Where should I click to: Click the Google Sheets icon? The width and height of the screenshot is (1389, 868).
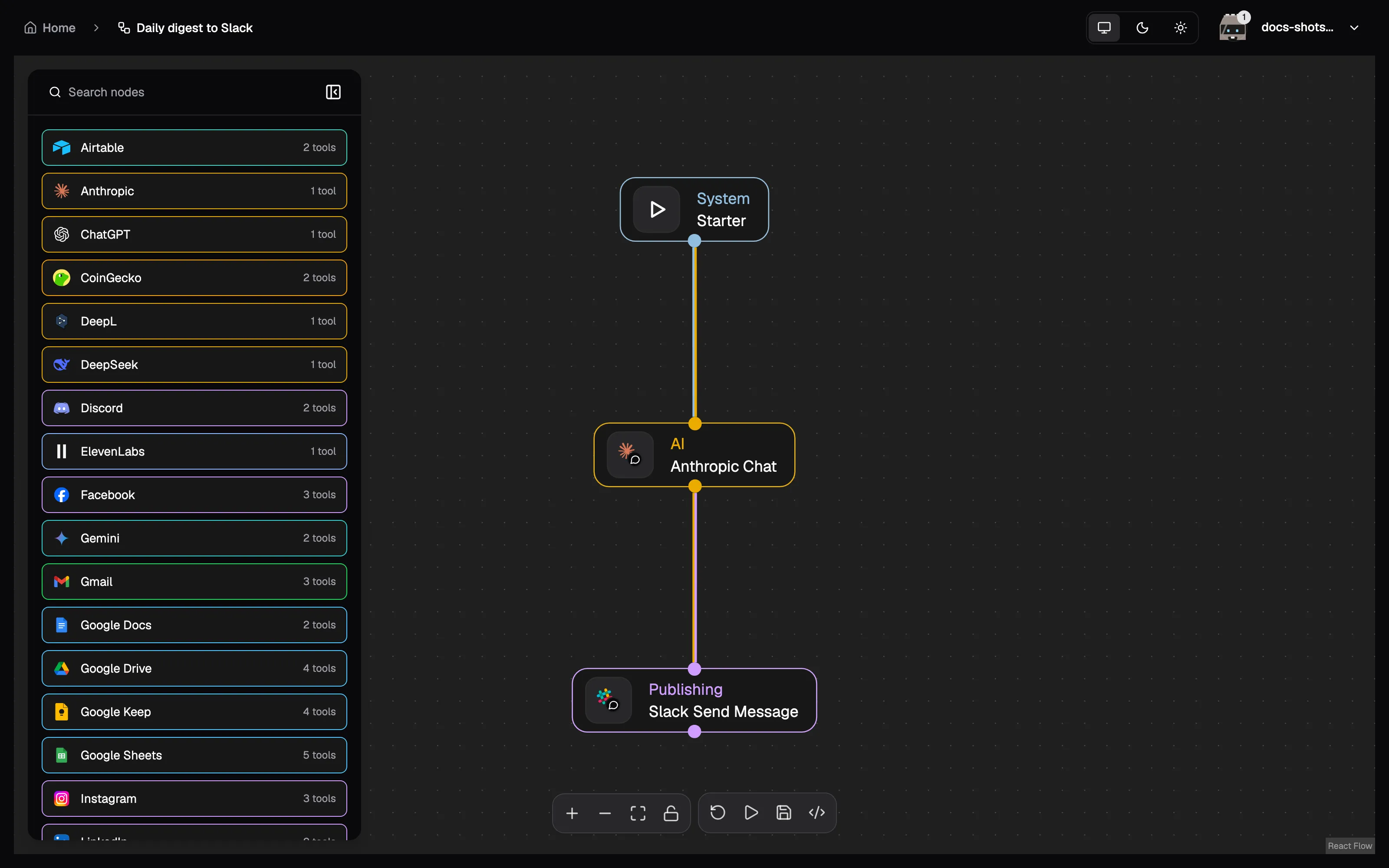(x=61, y=756)
